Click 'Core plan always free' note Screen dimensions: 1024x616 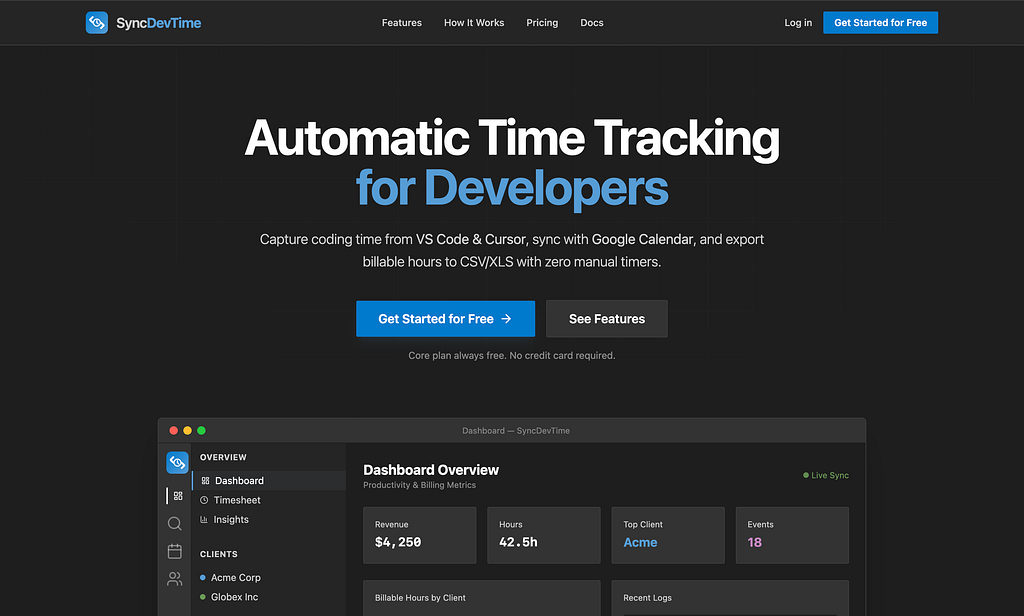[511, 355]
